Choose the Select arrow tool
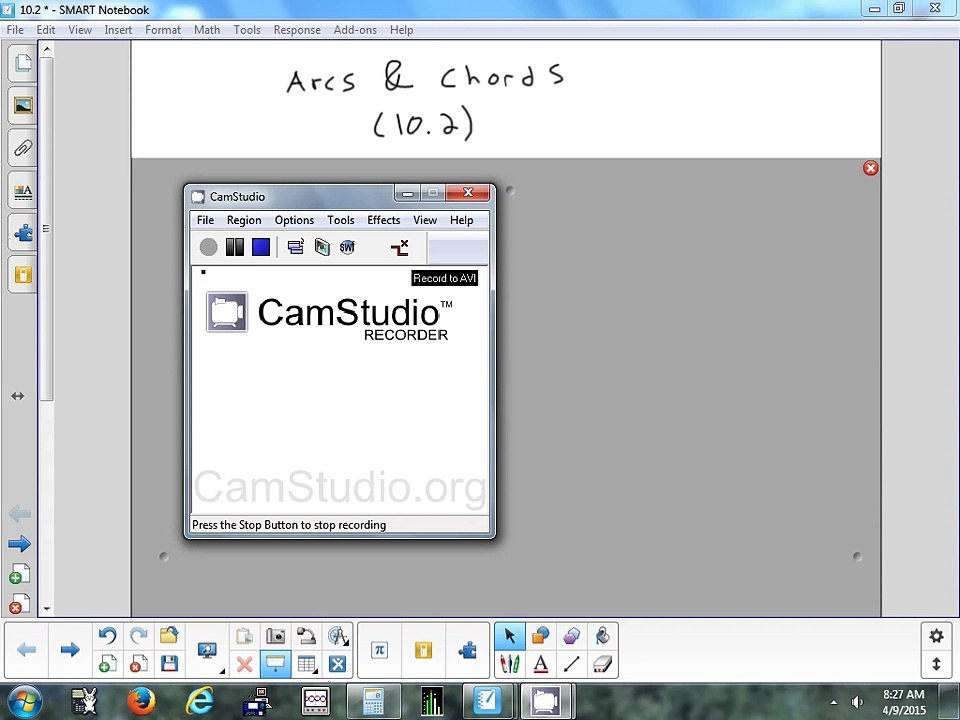Image resolution: width=960 pixels, height=720 pixels. (x=509, y=636)
